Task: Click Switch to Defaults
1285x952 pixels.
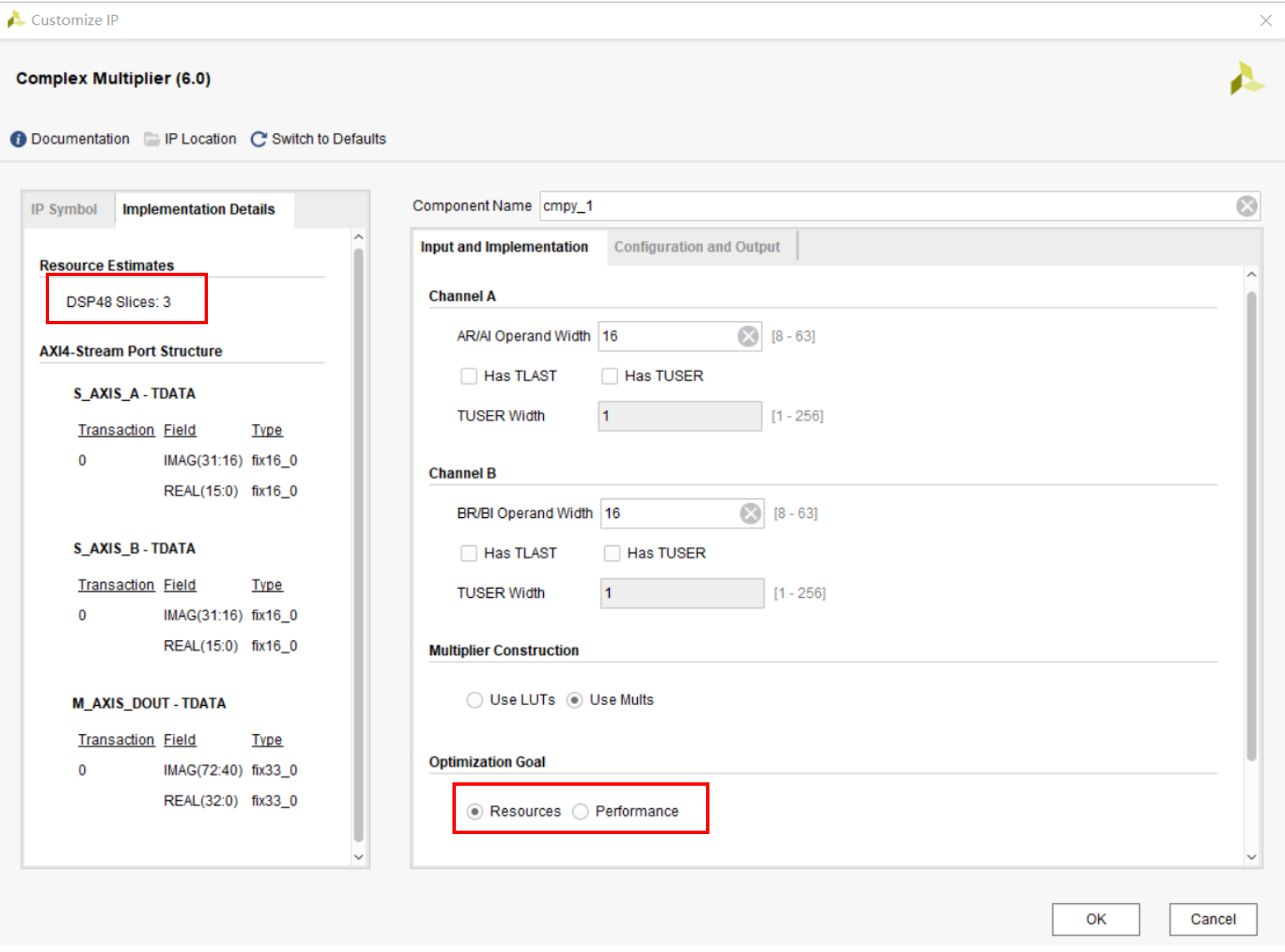Action: [x=319, y=139]
